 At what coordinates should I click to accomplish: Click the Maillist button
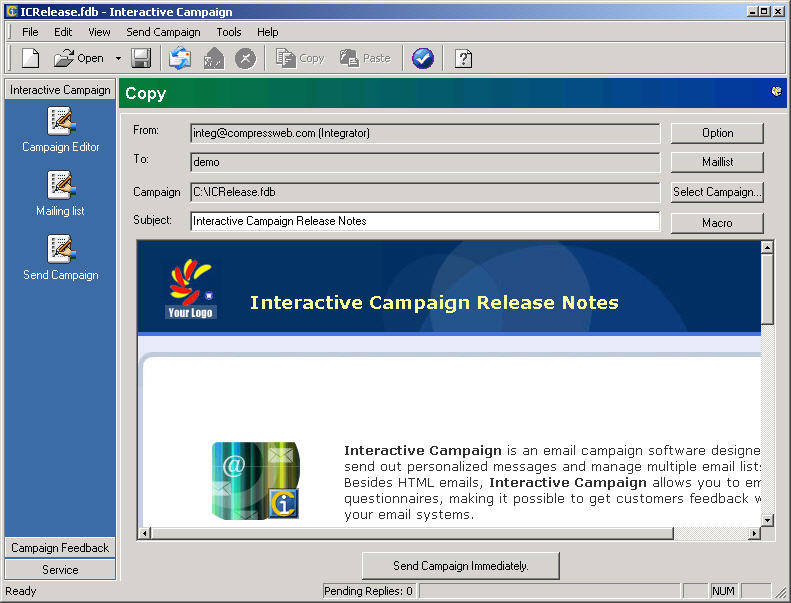point(717,162)
